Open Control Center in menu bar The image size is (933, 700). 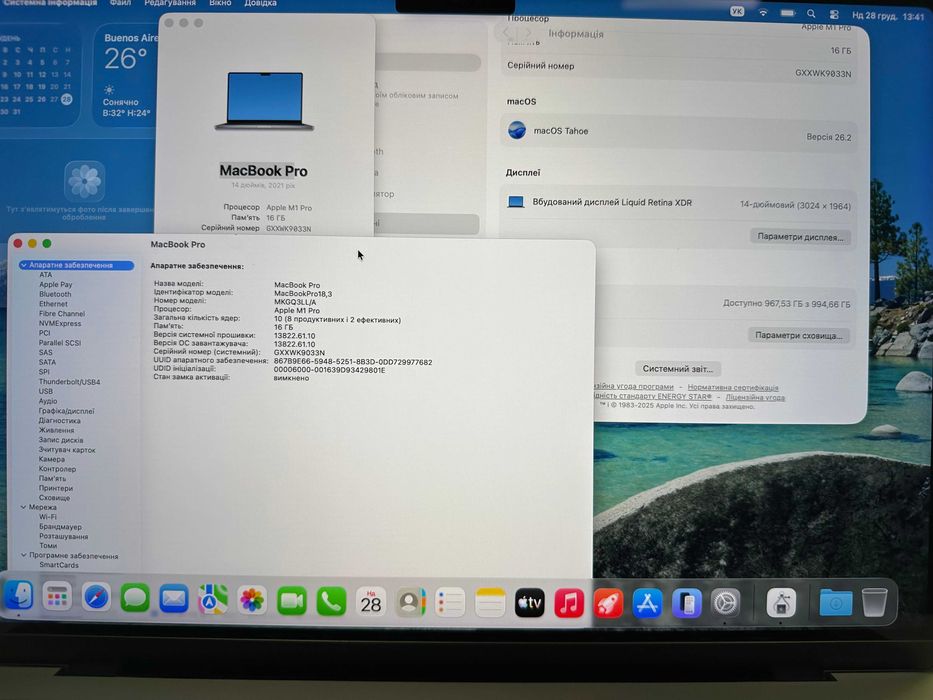[x=834, y=14]
